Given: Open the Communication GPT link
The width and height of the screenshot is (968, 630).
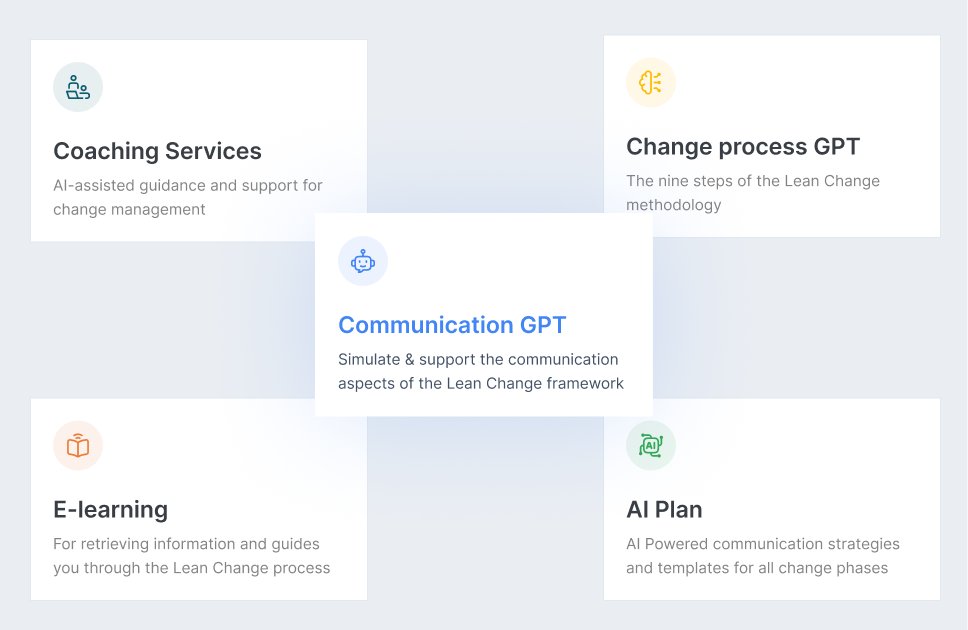Looking at the screenshot, I should [x=452, y=325].
